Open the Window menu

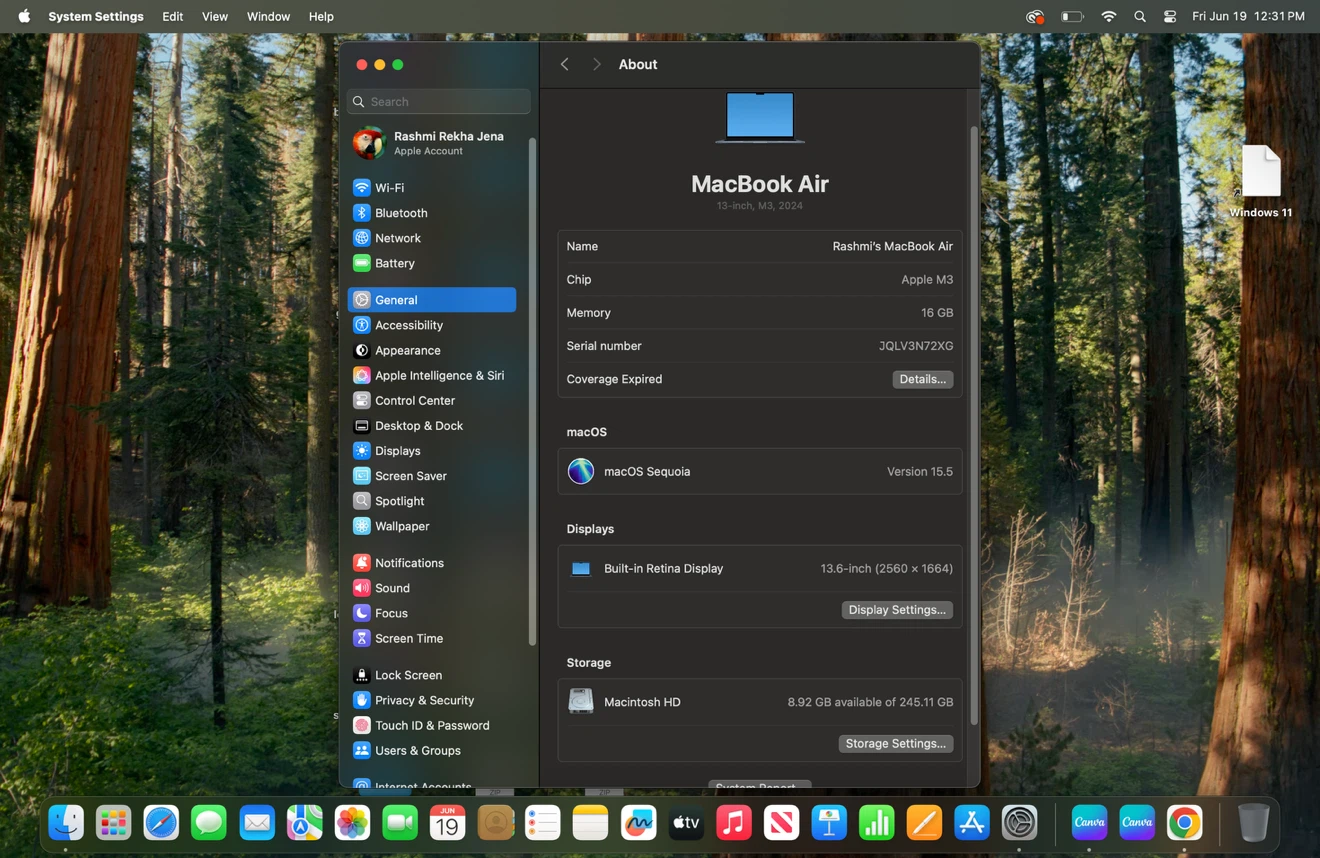pyautogui.click(x=268, y=16)
